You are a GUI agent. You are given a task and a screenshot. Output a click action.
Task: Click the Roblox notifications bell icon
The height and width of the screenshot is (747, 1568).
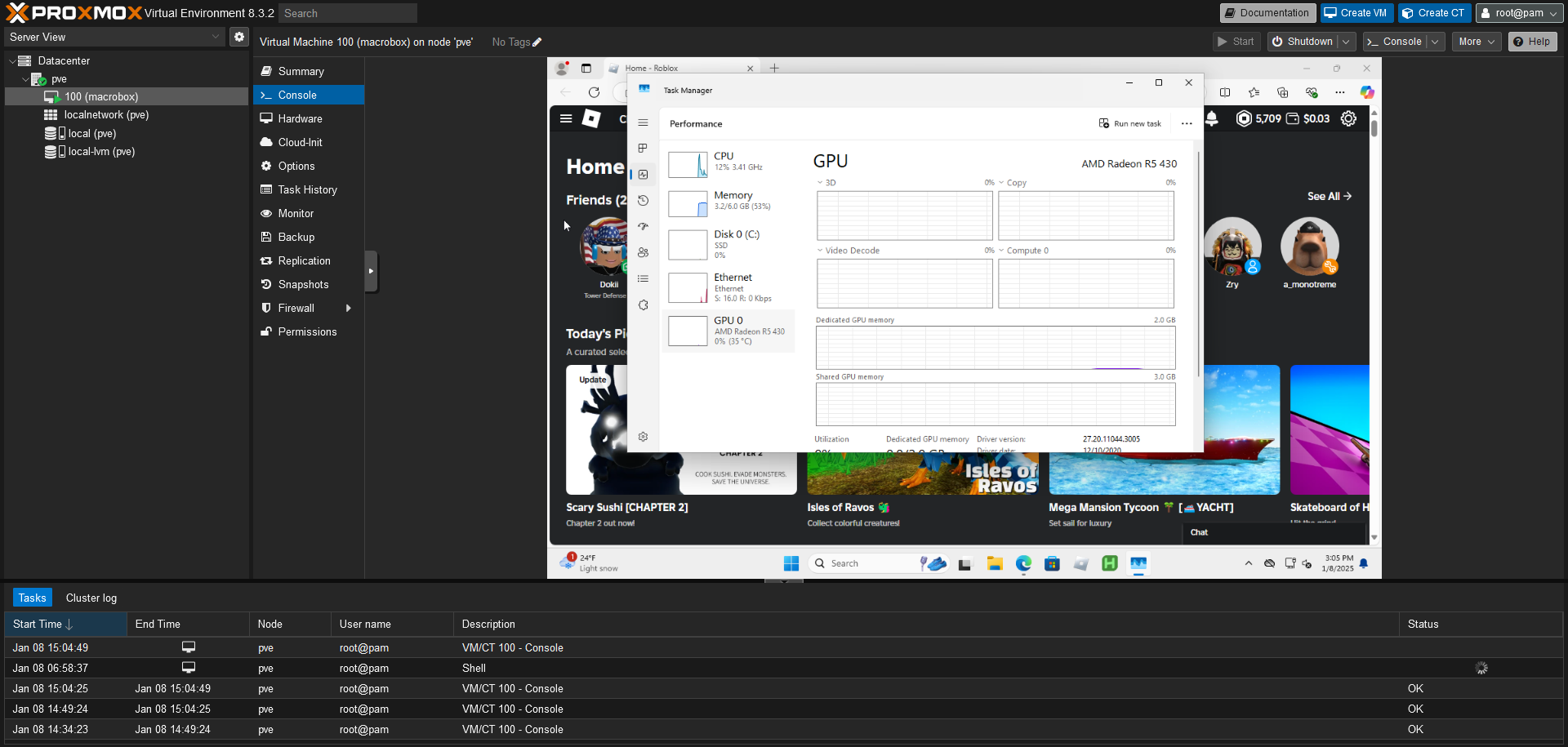[x=1212, y=119]
